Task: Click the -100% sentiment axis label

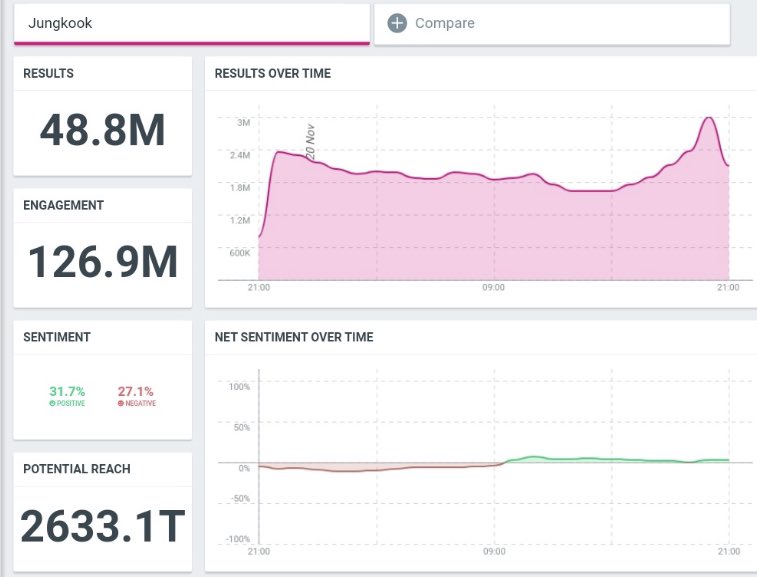Action: (238, 539)
